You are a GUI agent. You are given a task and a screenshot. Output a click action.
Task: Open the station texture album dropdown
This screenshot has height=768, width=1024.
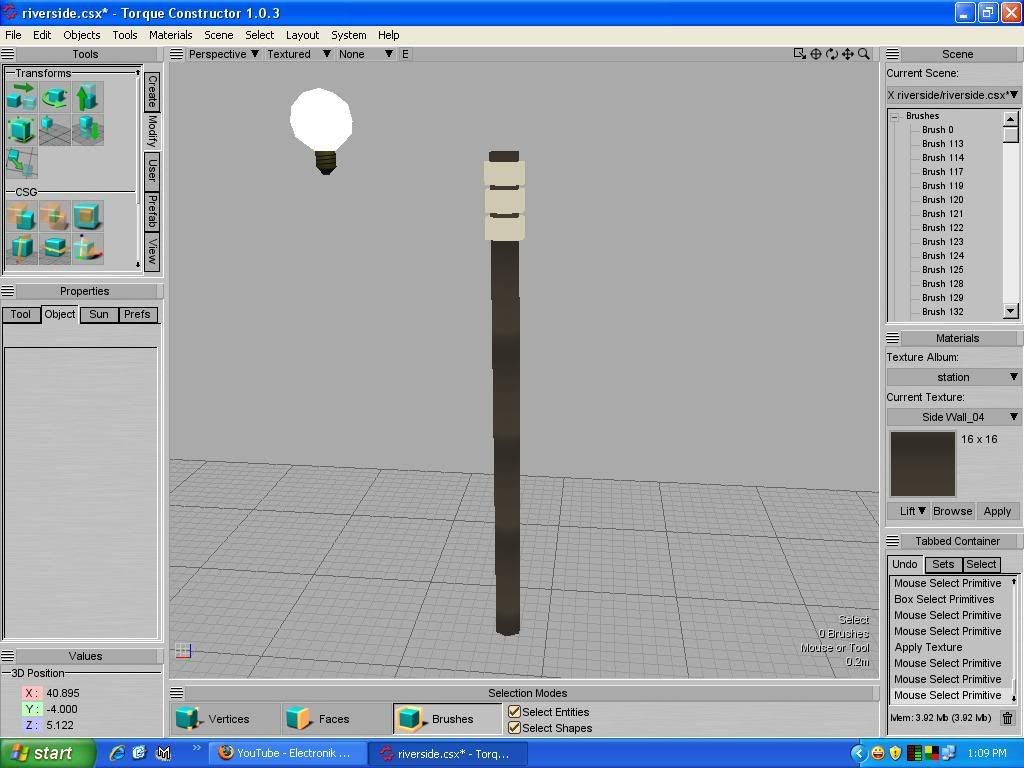(x=953, y=377)
